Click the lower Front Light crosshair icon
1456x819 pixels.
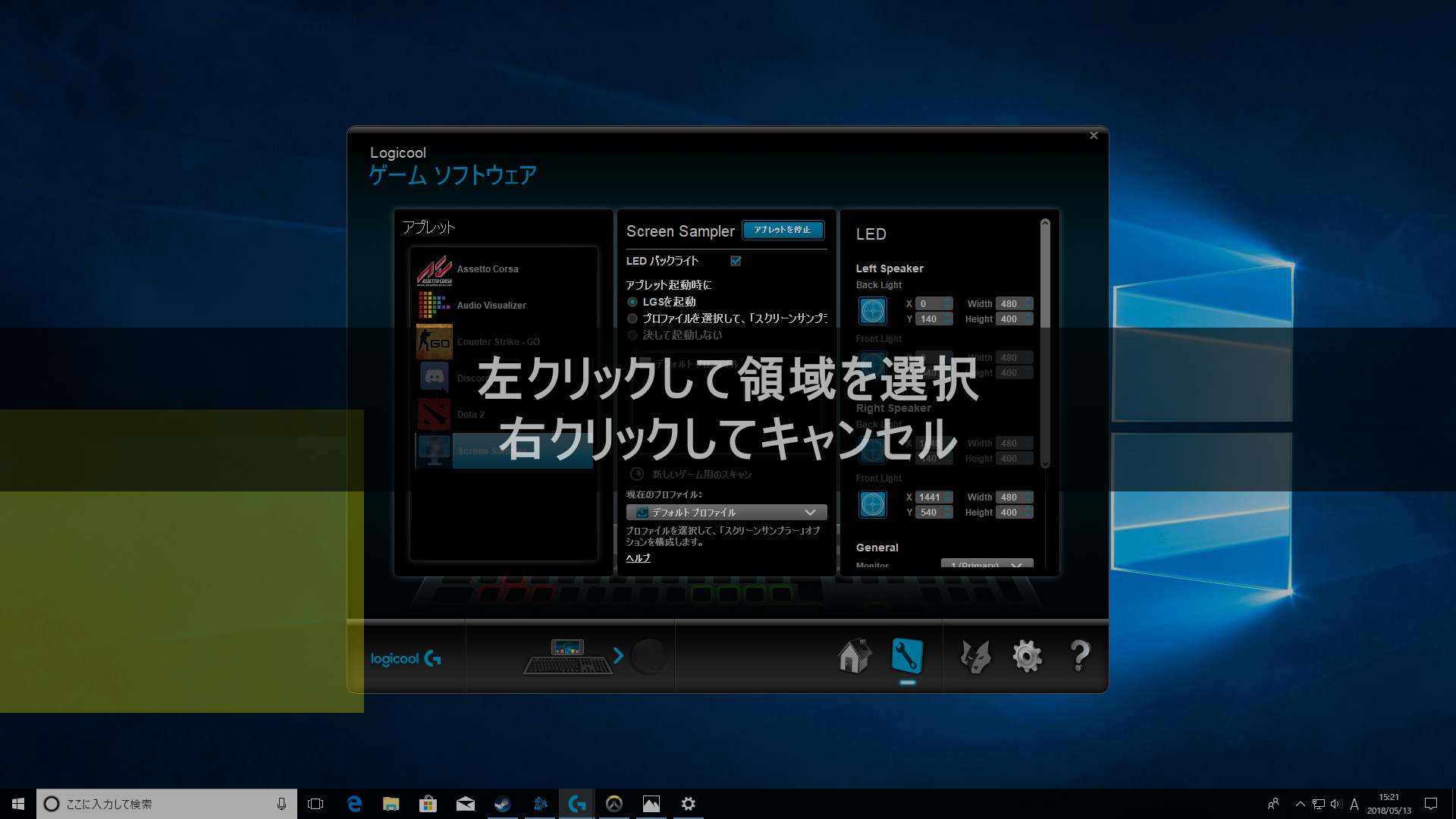[873, 504]
